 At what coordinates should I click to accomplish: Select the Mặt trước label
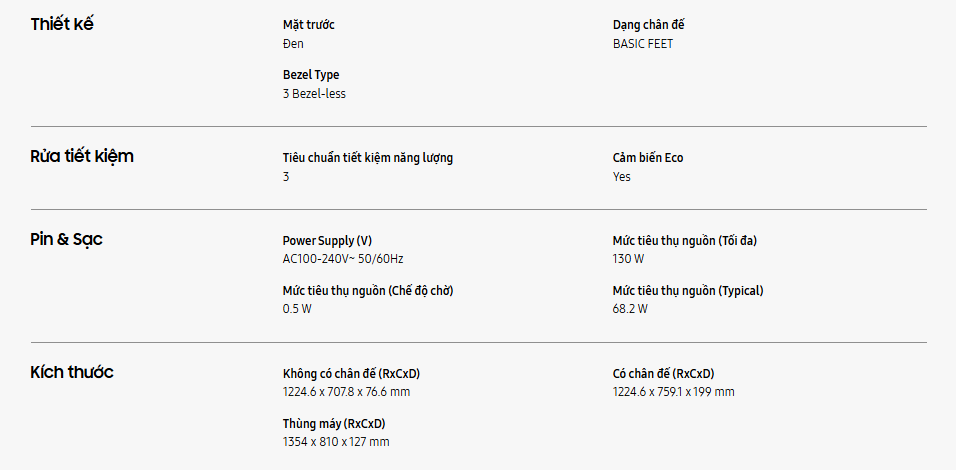309,25
